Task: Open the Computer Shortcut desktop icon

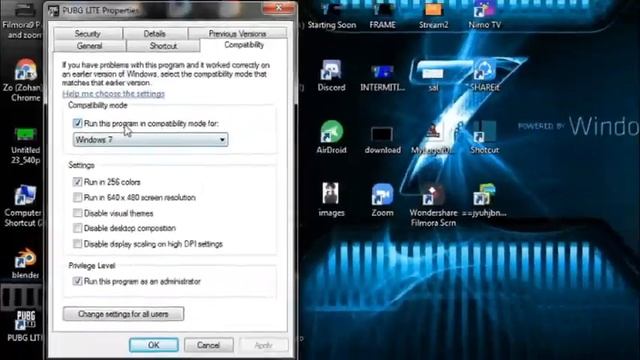Action: pyautogui.click(x=23, y=206)
